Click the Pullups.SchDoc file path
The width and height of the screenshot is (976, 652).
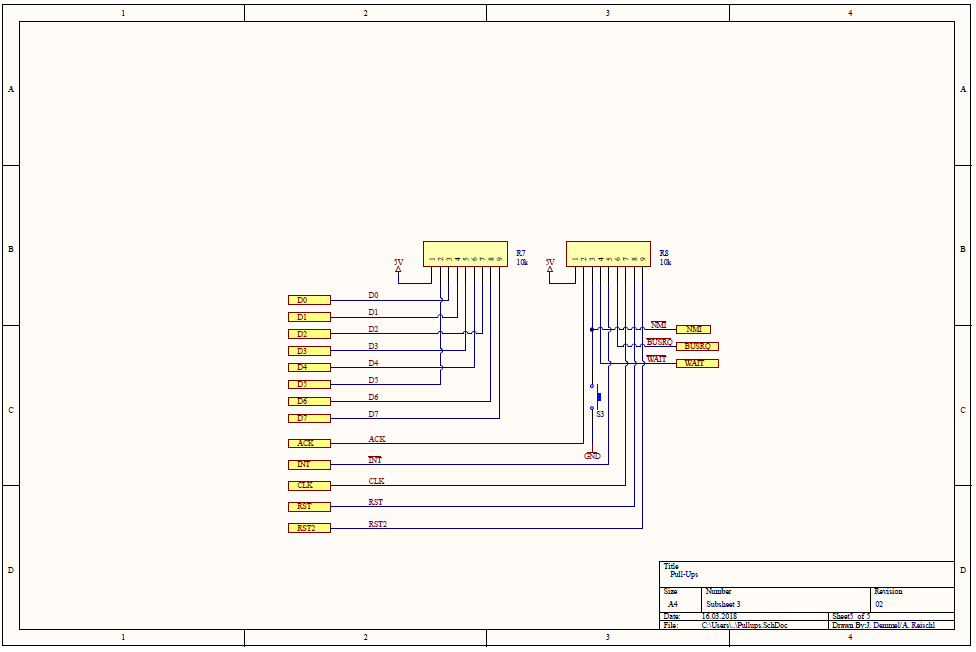pos(744,625)
